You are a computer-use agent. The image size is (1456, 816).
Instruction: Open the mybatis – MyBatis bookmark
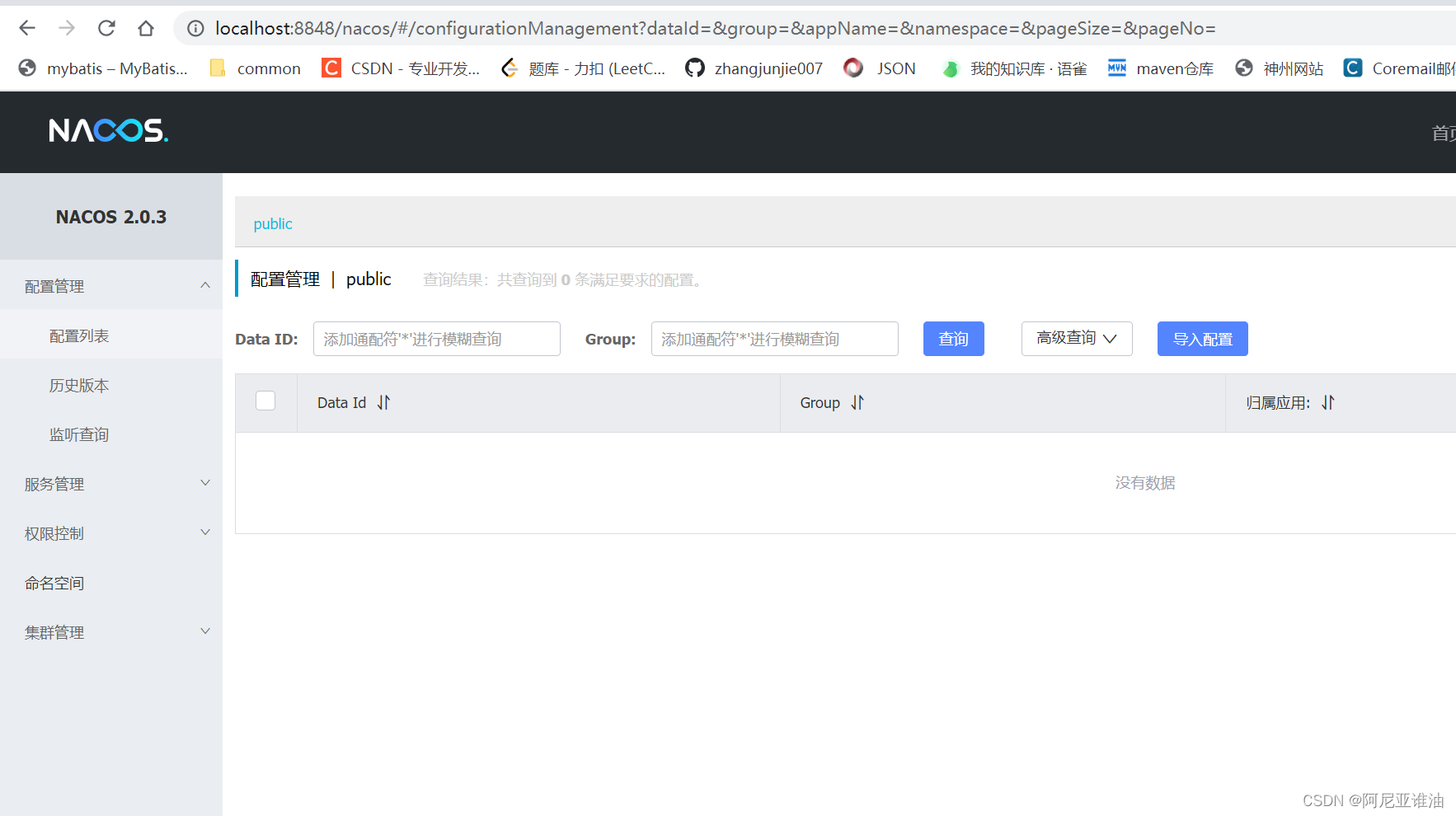(103, 68)
